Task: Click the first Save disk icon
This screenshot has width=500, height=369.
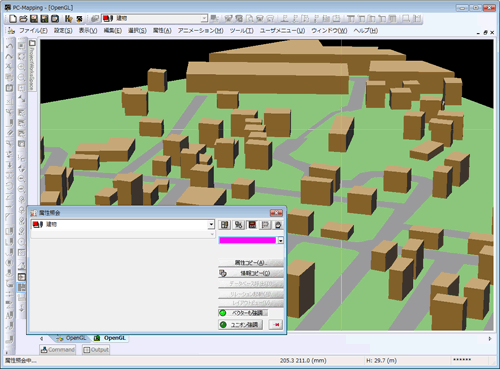Action: pyautogui.click(x=34, y=19)
